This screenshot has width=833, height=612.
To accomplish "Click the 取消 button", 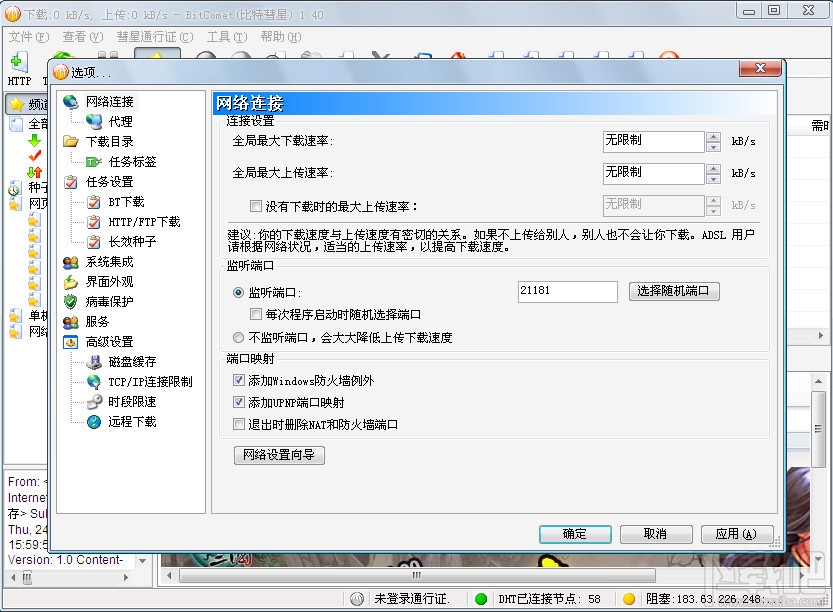I will (656, 534).
